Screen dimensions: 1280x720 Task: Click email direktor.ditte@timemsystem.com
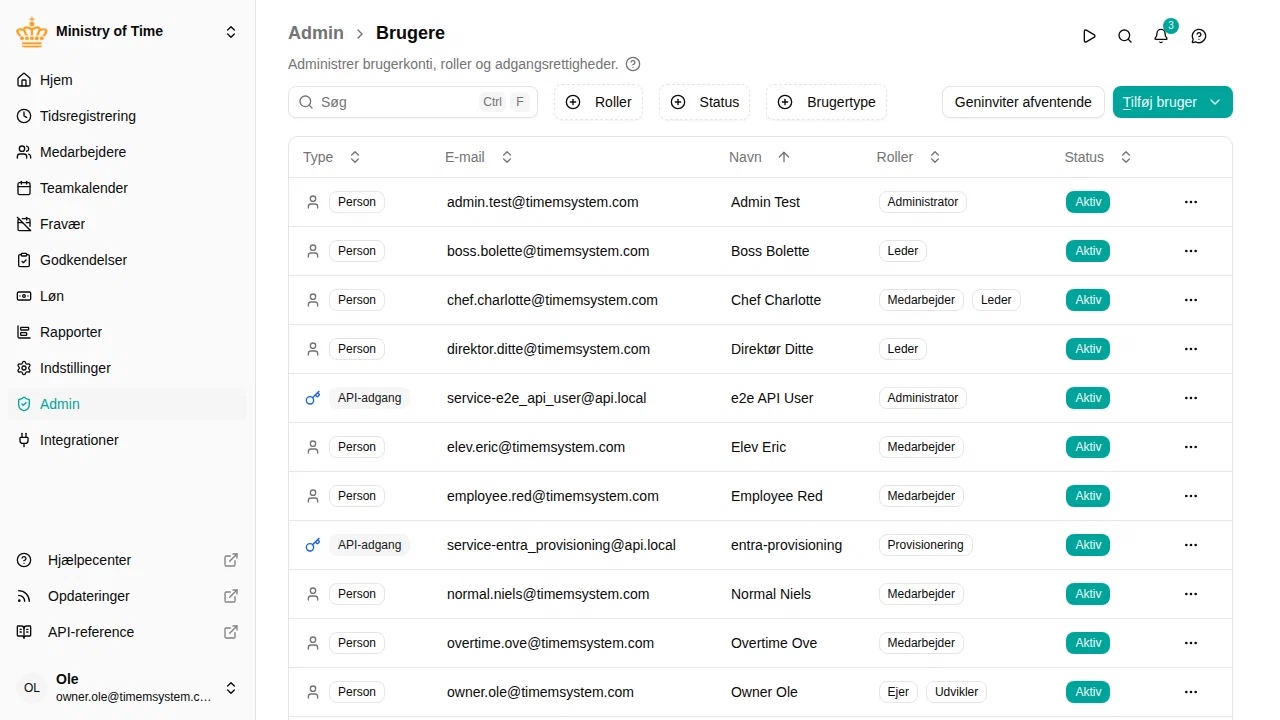click(x=548, y=349)
